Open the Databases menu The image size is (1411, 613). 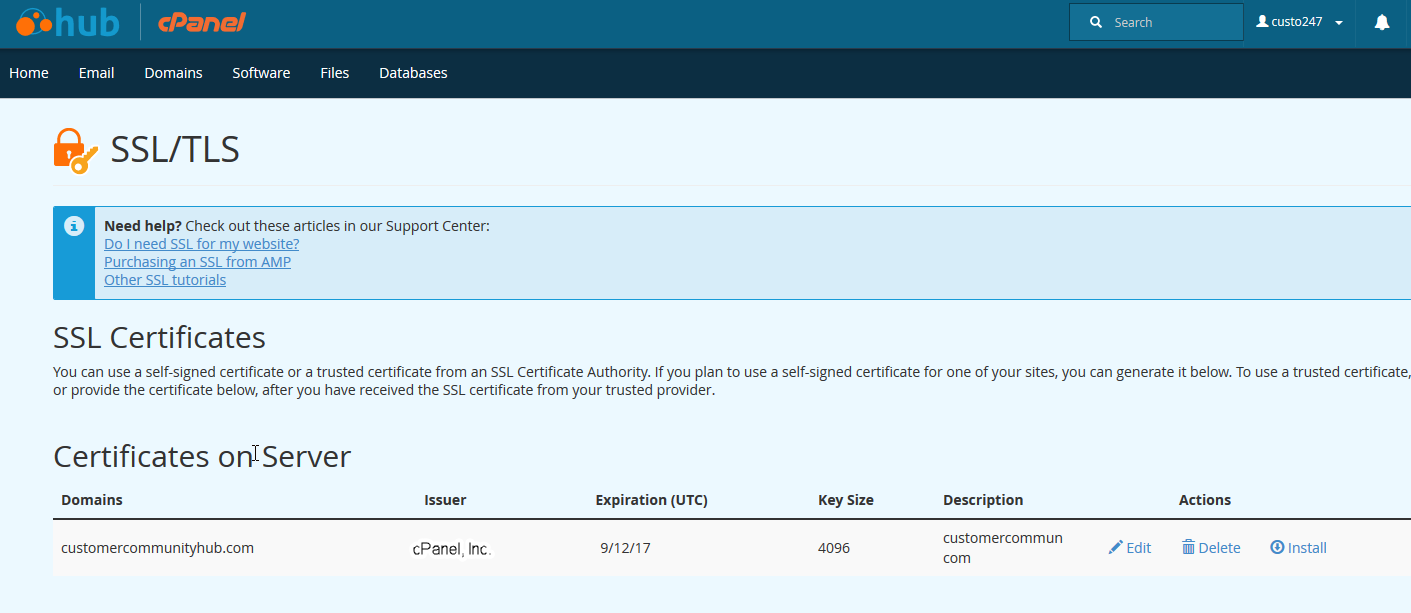[413, 73]
